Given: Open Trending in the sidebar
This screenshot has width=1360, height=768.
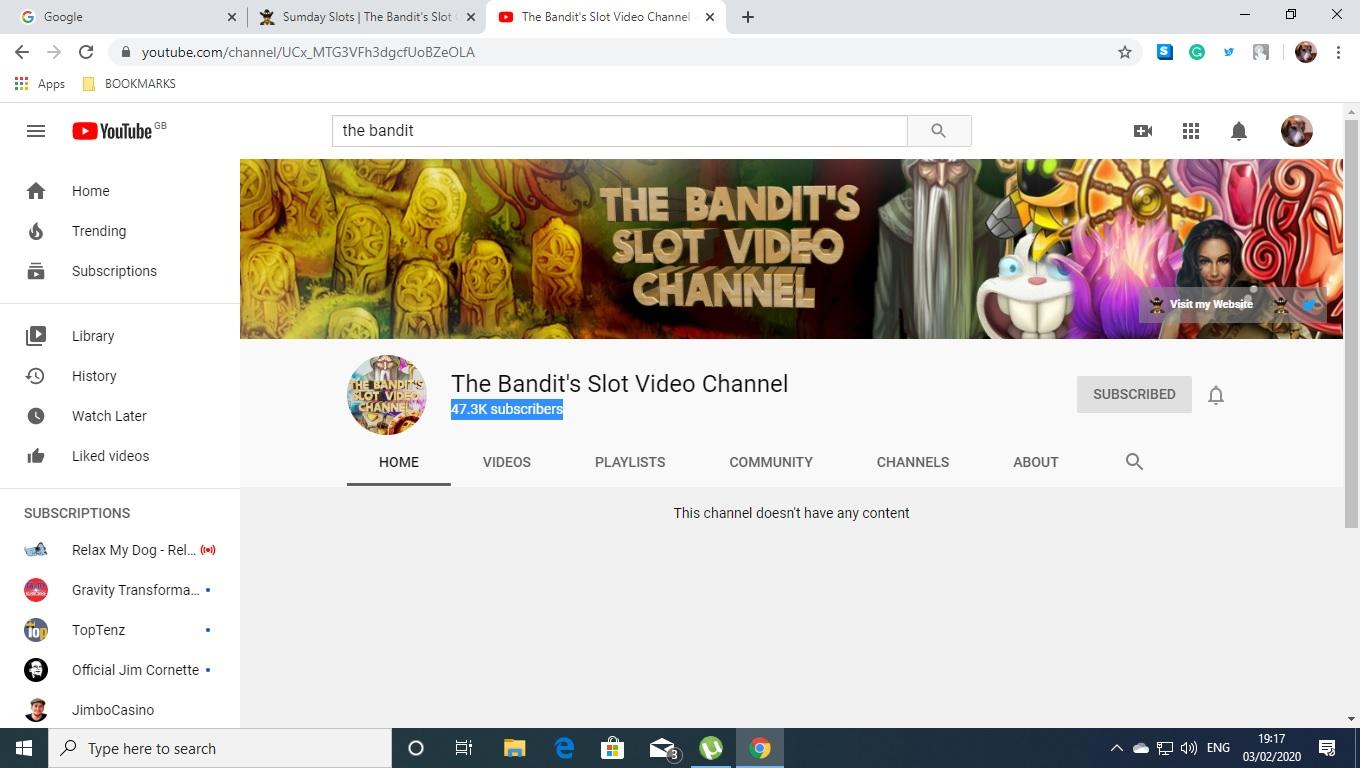Looking at the screenshot, I should [x=120, y=231].
